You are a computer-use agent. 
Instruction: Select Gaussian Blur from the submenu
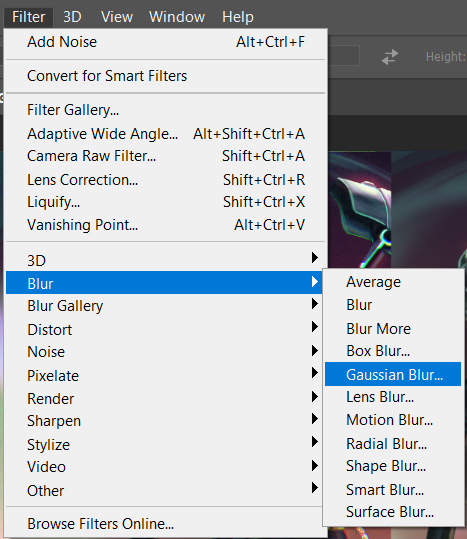[x=393, y=374]
